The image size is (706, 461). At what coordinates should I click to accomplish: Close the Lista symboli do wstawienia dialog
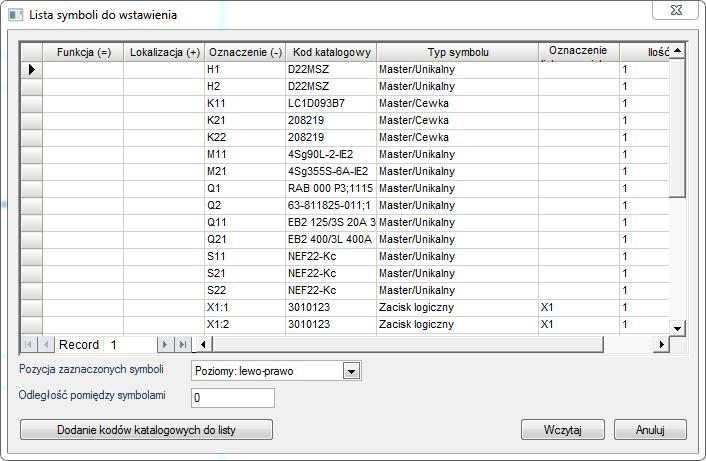676,10
